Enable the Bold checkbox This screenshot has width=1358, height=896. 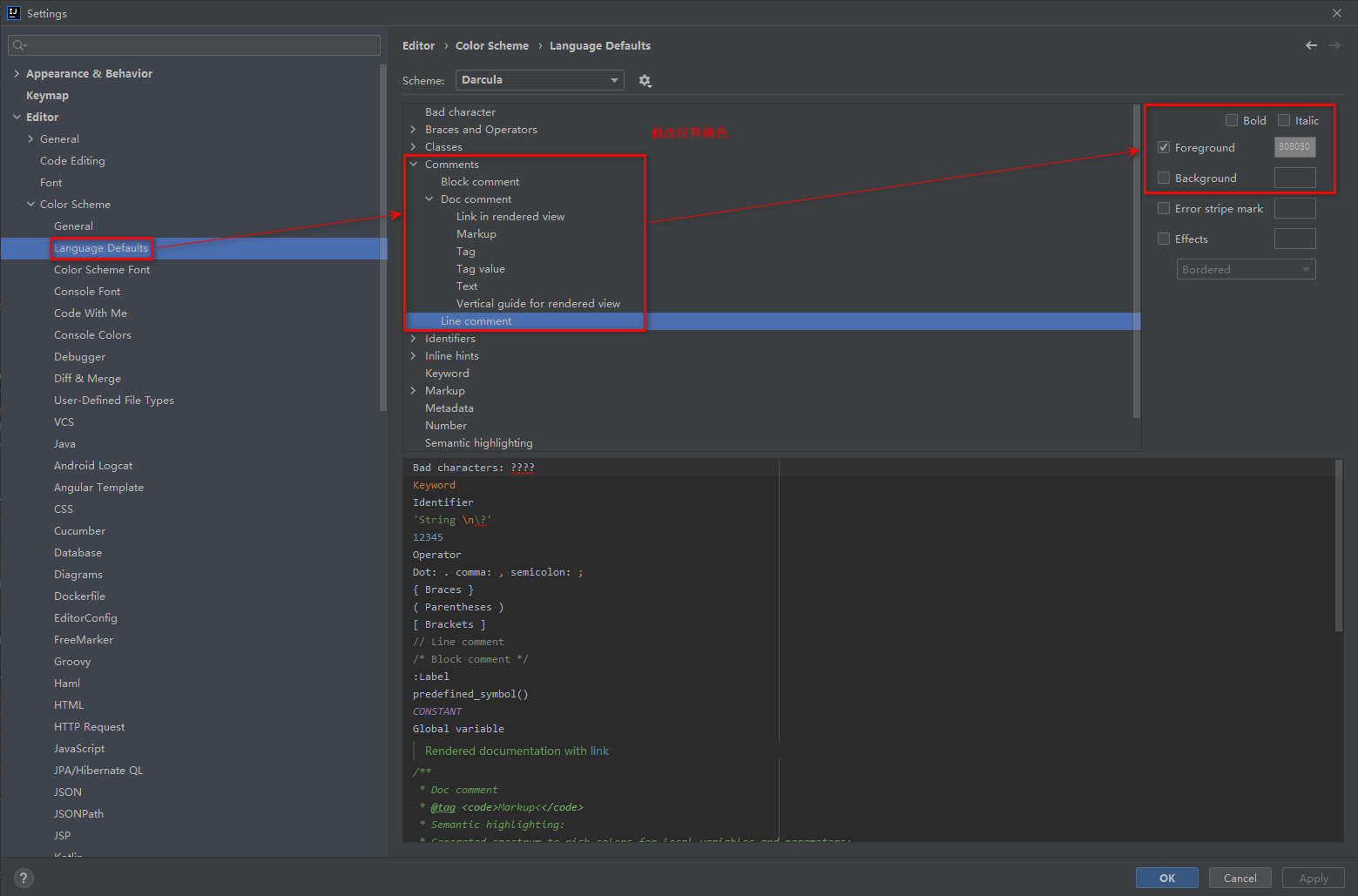(x=1232, y=120)
